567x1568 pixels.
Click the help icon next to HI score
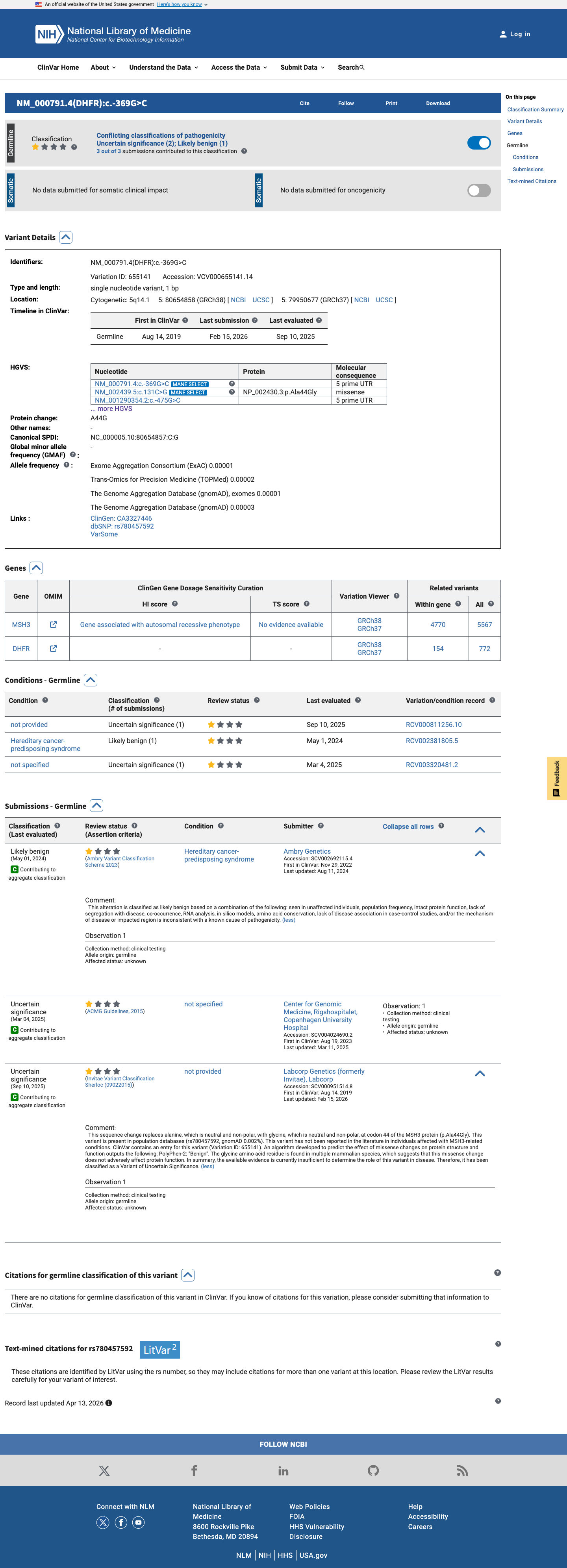coord(175,604)
